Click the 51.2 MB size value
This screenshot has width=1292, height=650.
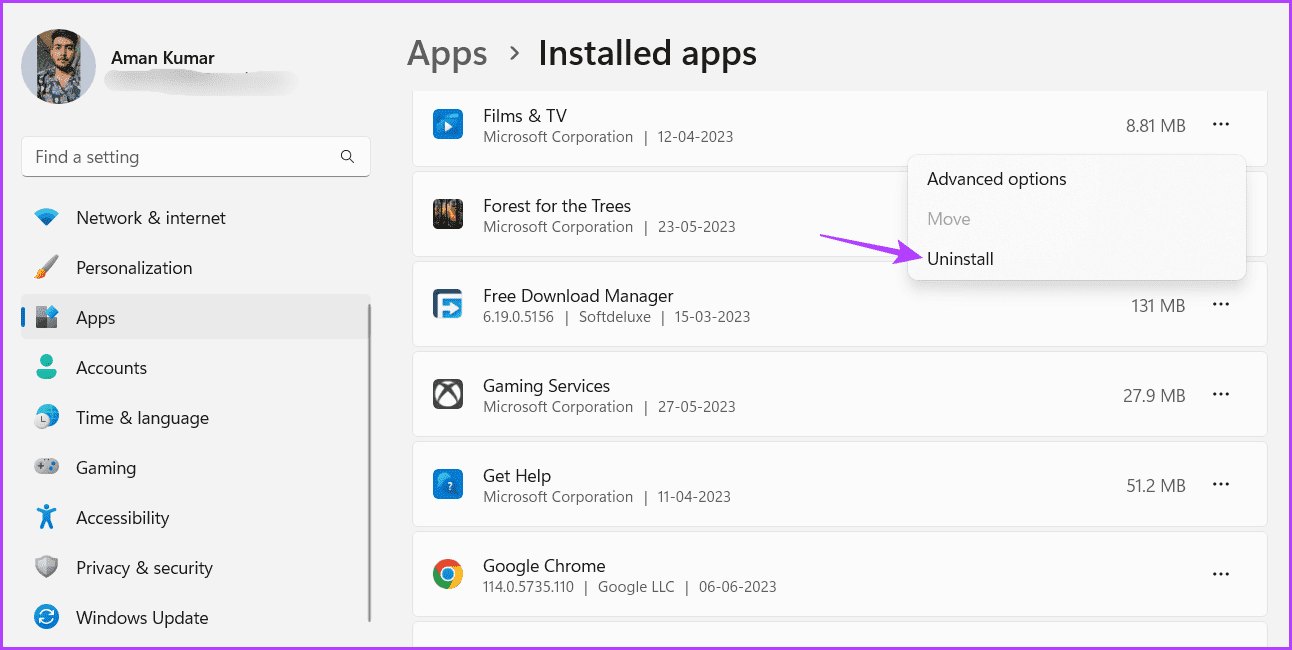click(1155, 486)
